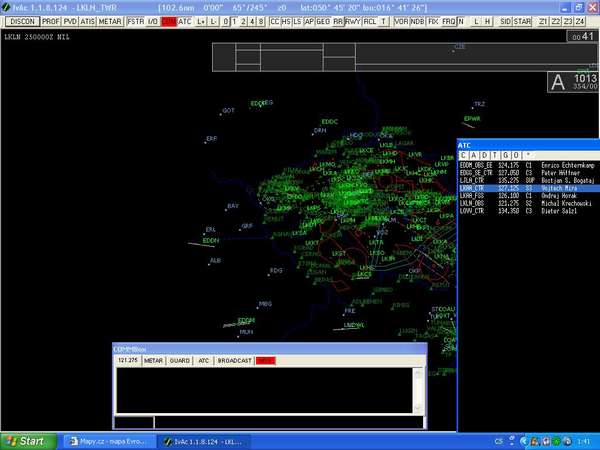Click the red COM toolbar button
The image size is (600, 450).
(168, 20)
